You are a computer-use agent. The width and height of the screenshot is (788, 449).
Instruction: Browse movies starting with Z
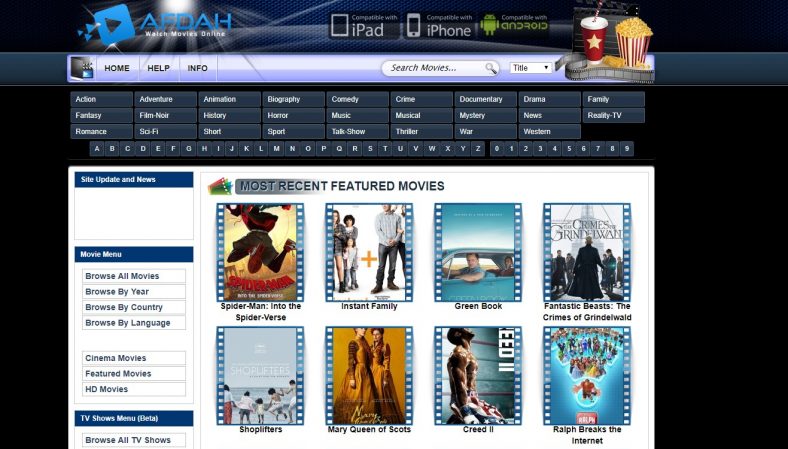click(x=478, y=149)
